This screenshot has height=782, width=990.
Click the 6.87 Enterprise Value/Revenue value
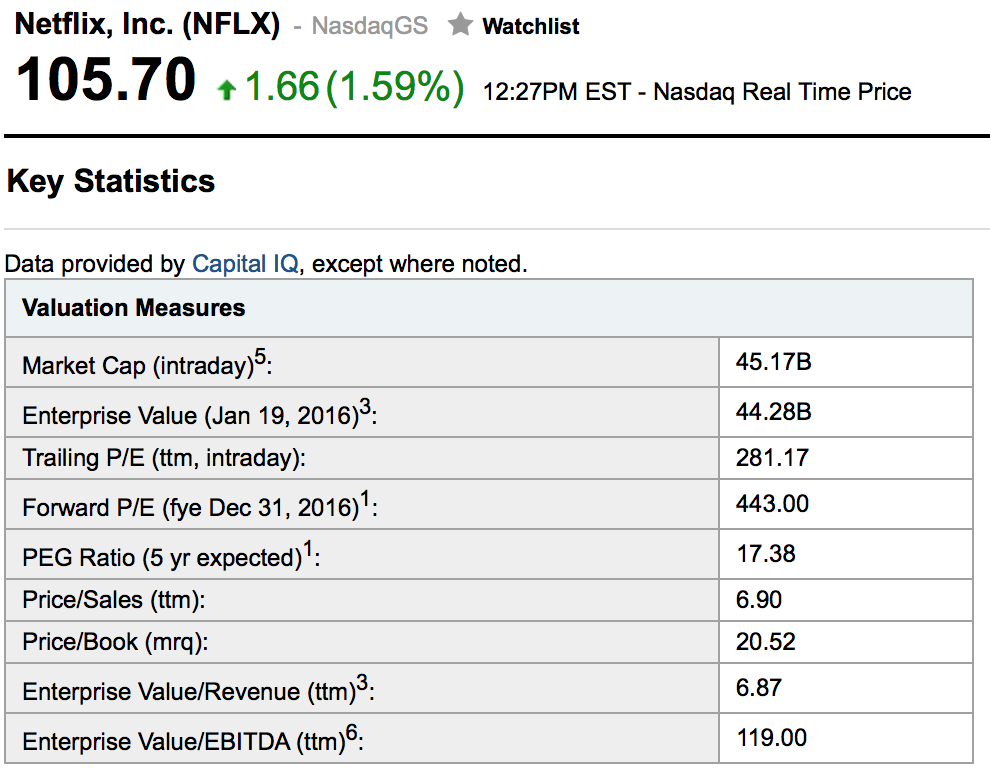pos(759,688)
